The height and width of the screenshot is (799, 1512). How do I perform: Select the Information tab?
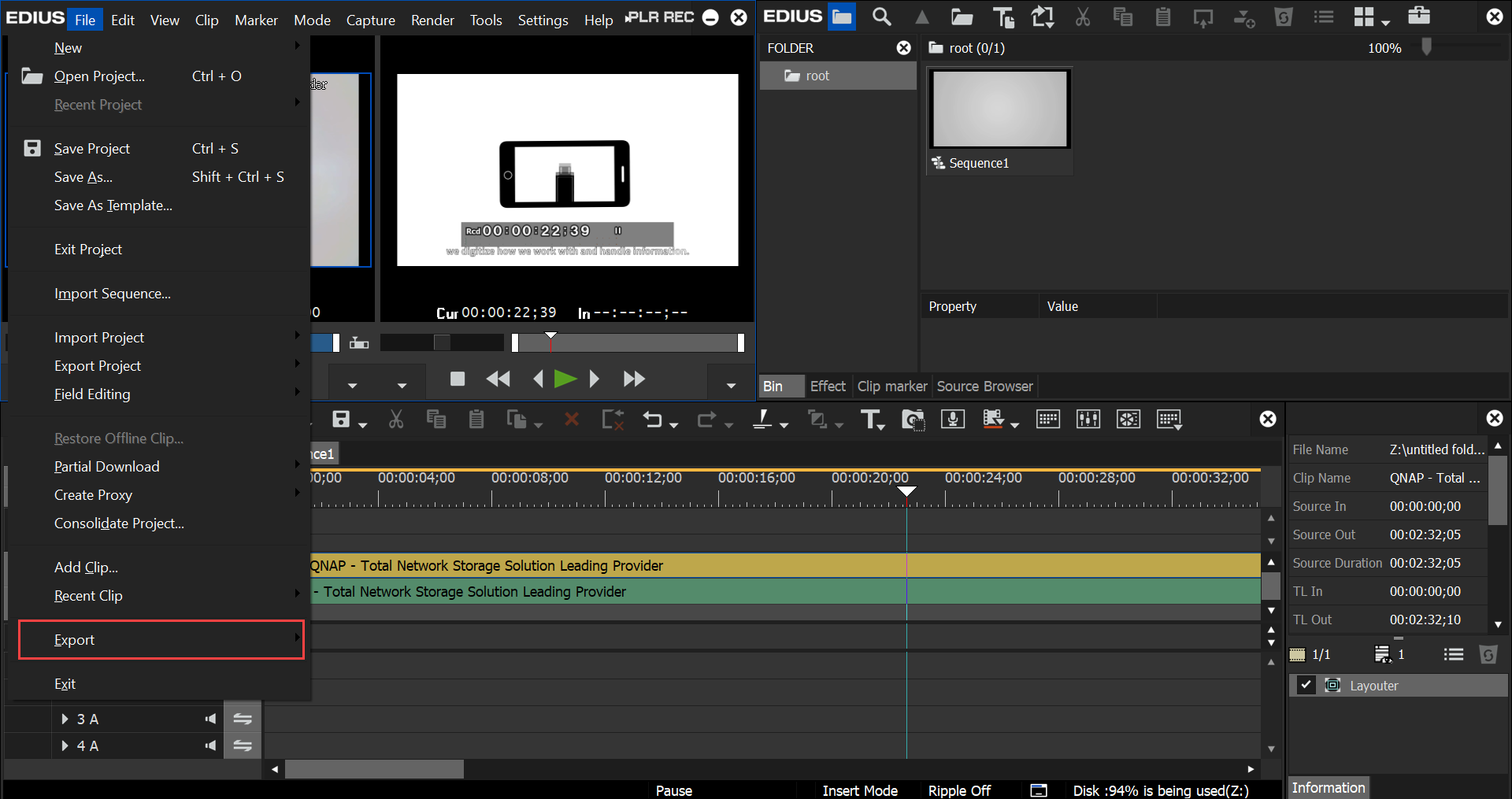click(1329, 787)
